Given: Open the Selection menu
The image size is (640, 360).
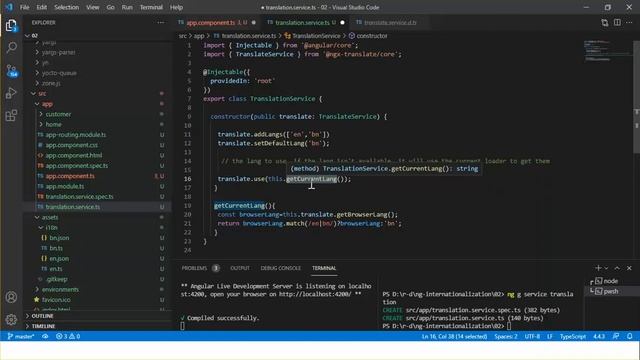Looking at the screenshot, I should click(x=67, y=7).
